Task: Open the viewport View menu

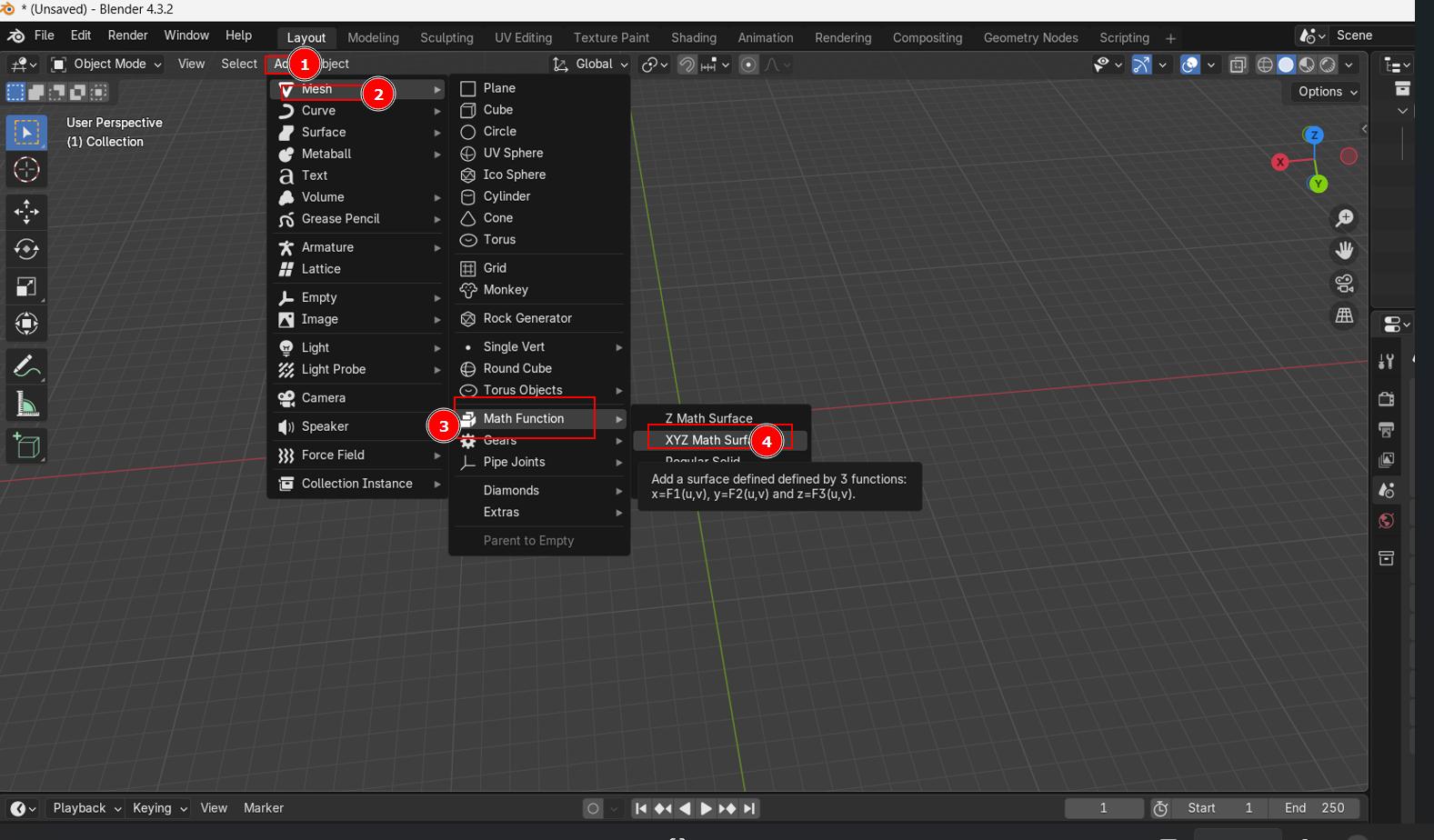Action: pos(191,64)
